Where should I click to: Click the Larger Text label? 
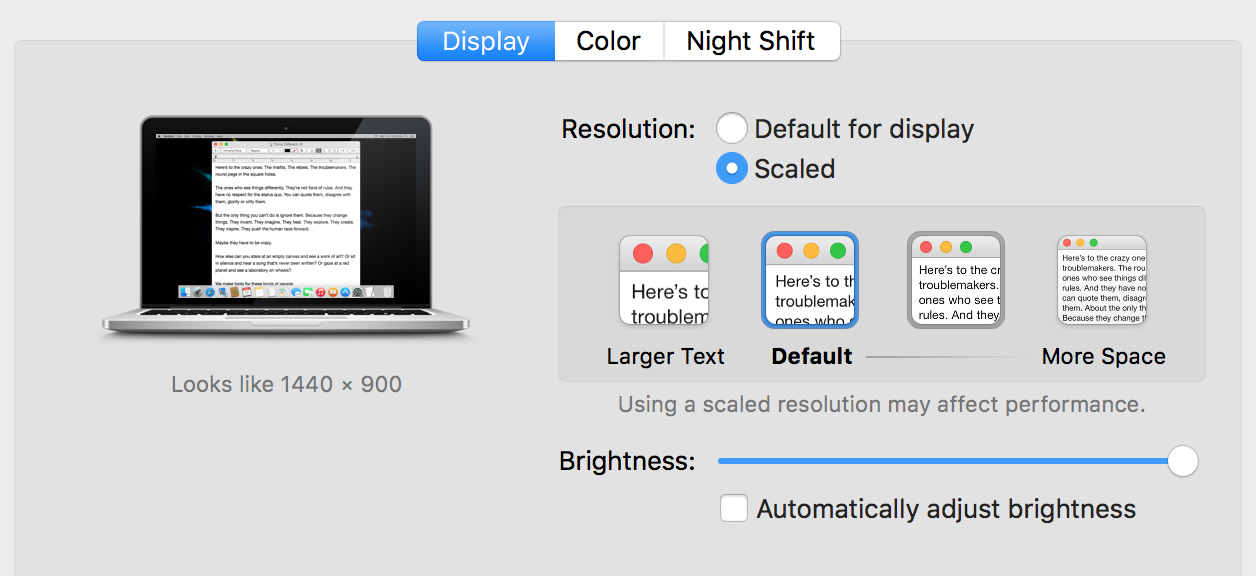[x=666, y=356]
